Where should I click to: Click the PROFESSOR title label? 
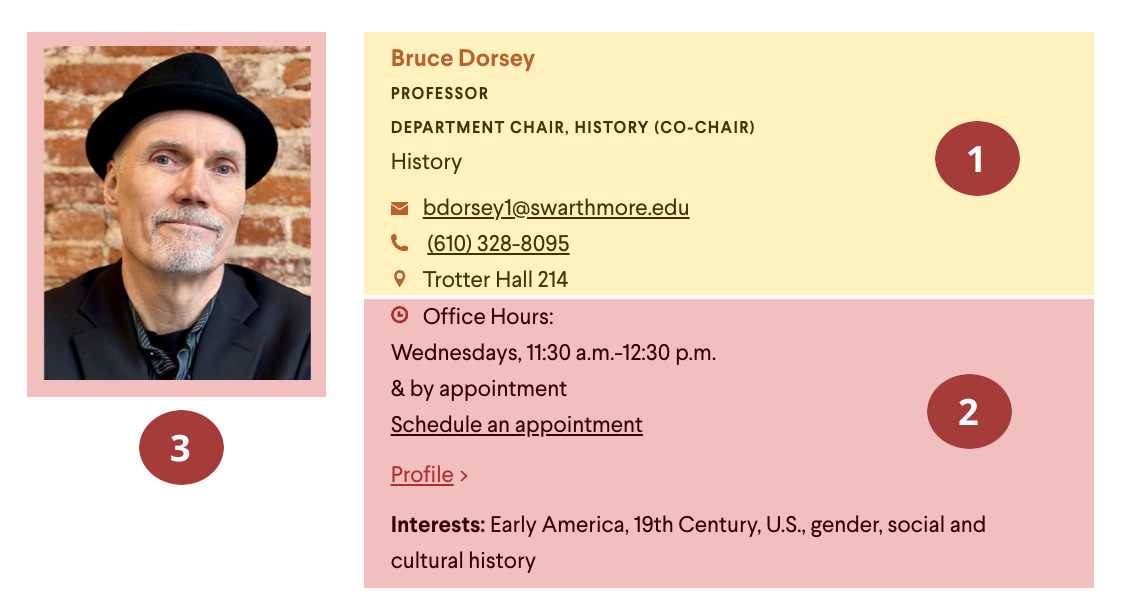tap(439, 93)
